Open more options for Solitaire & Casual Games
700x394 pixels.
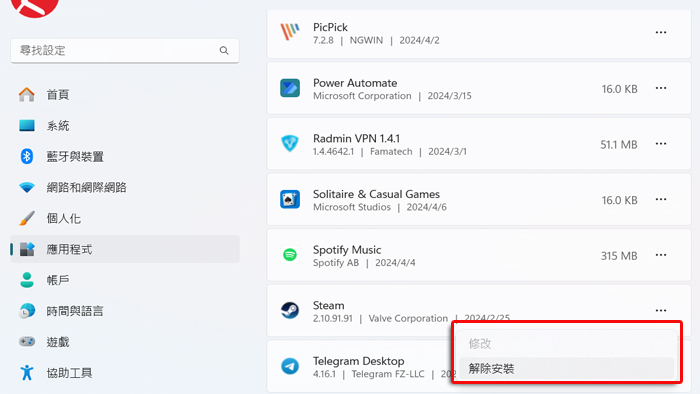click(661, 199)
